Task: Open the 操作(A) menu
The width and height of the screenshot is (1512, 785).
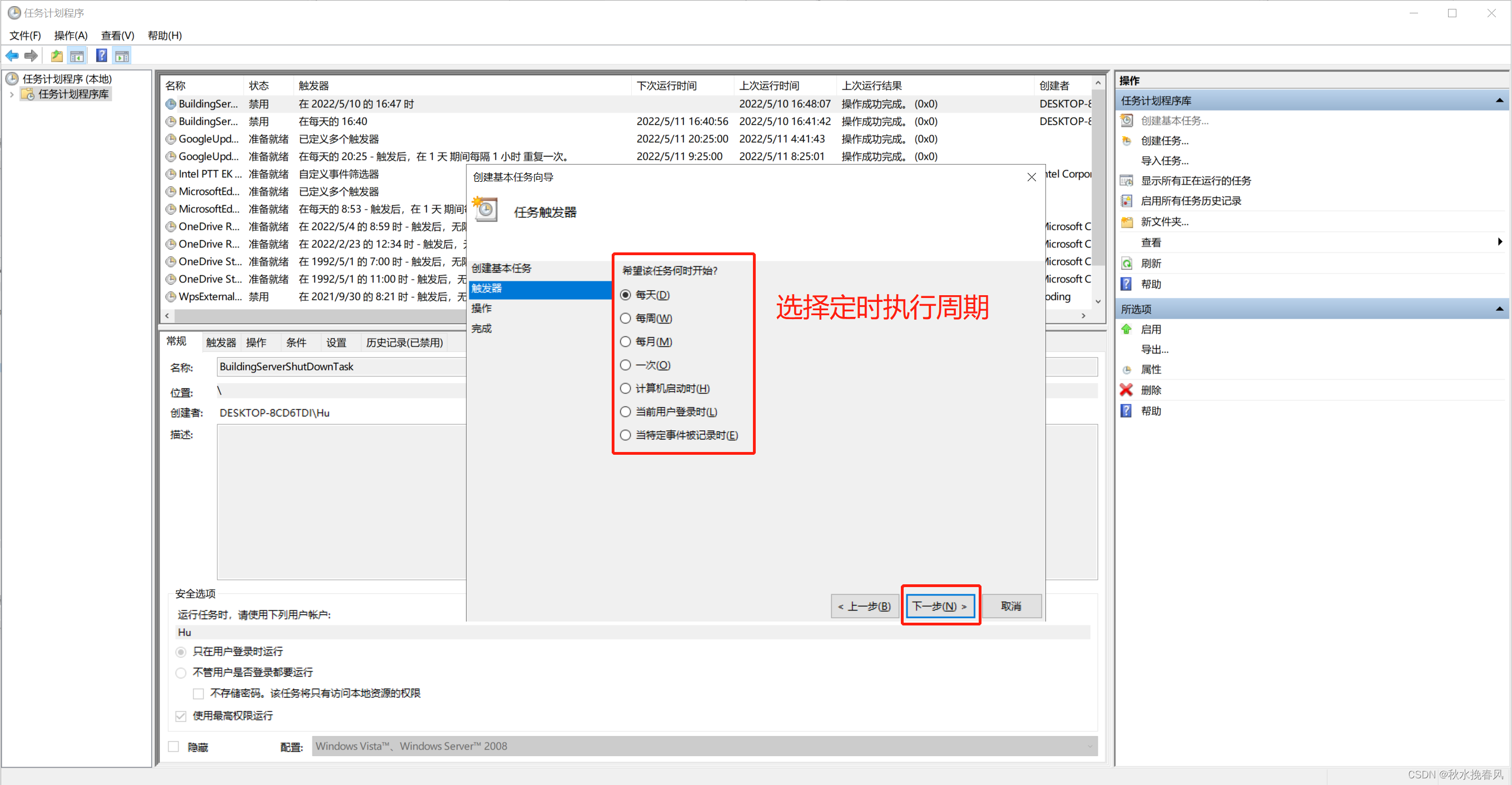Action: coord(71,36)
